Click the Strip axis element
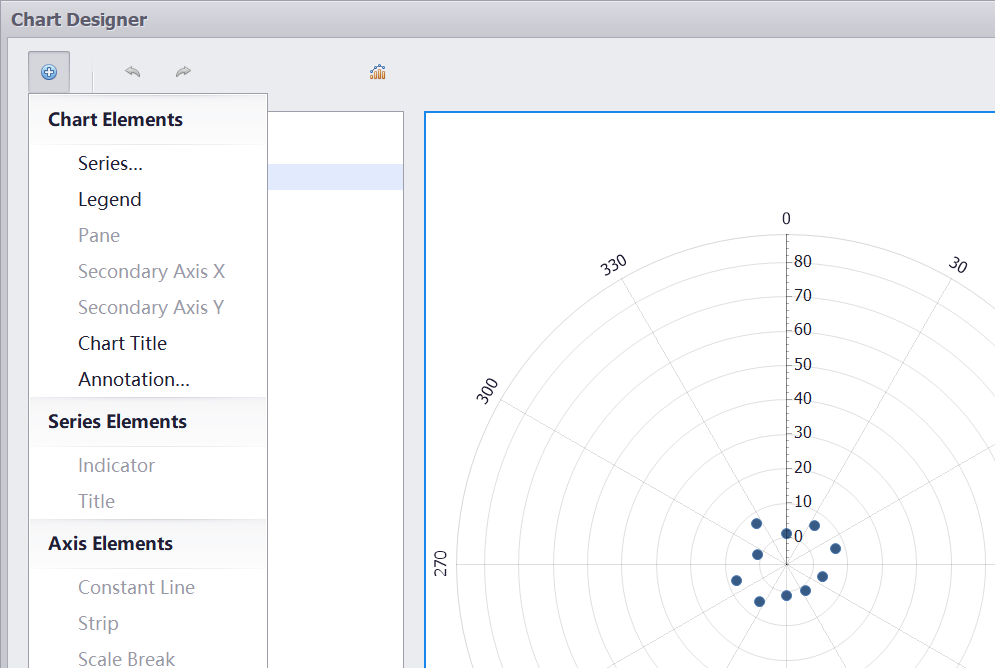The height and width of the screenshot is (668, 995). [x=98, y=624]
